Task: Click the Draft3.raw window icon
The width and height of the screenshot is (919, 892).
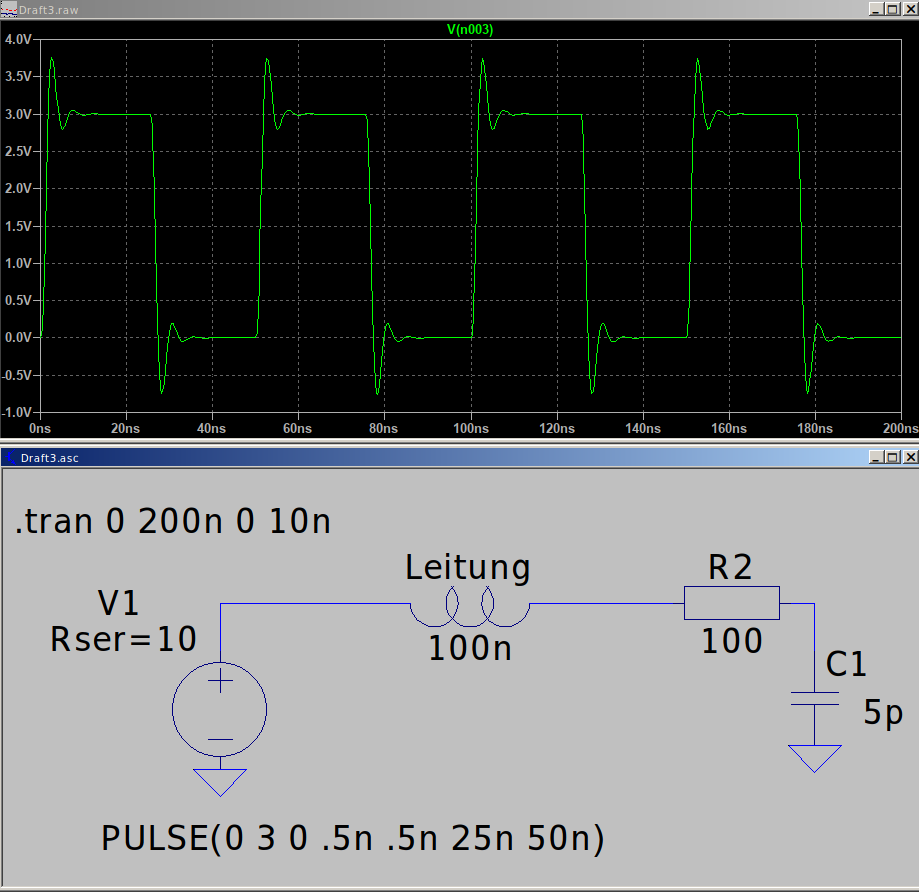Action: coord(10,8)
